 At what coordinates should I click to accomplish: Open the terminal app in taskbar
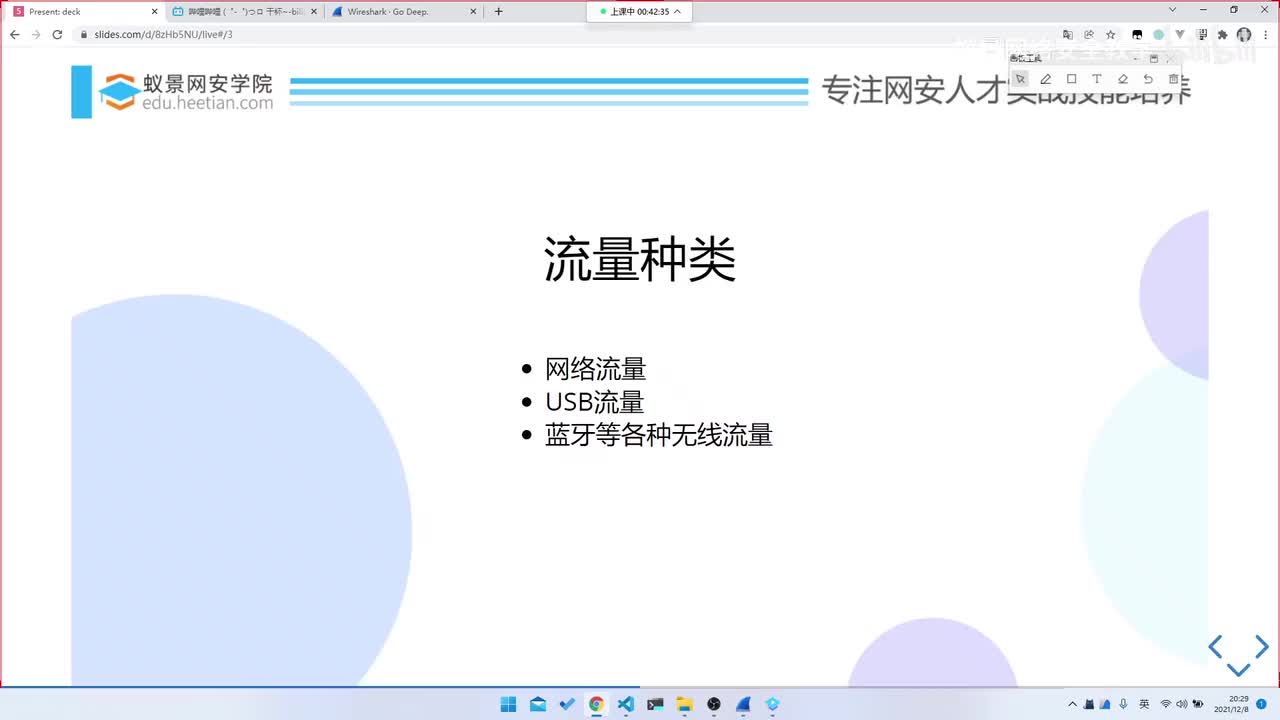point(655,704)
